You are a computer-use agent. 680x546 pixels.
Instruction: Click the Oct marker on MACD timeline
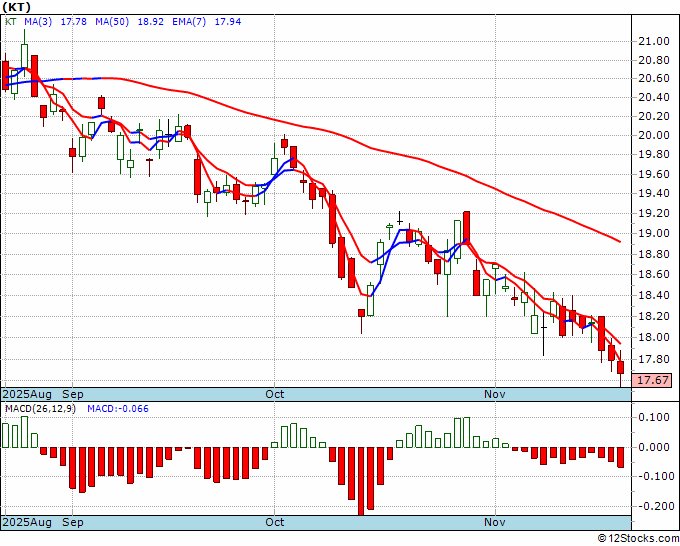point(275,522)
